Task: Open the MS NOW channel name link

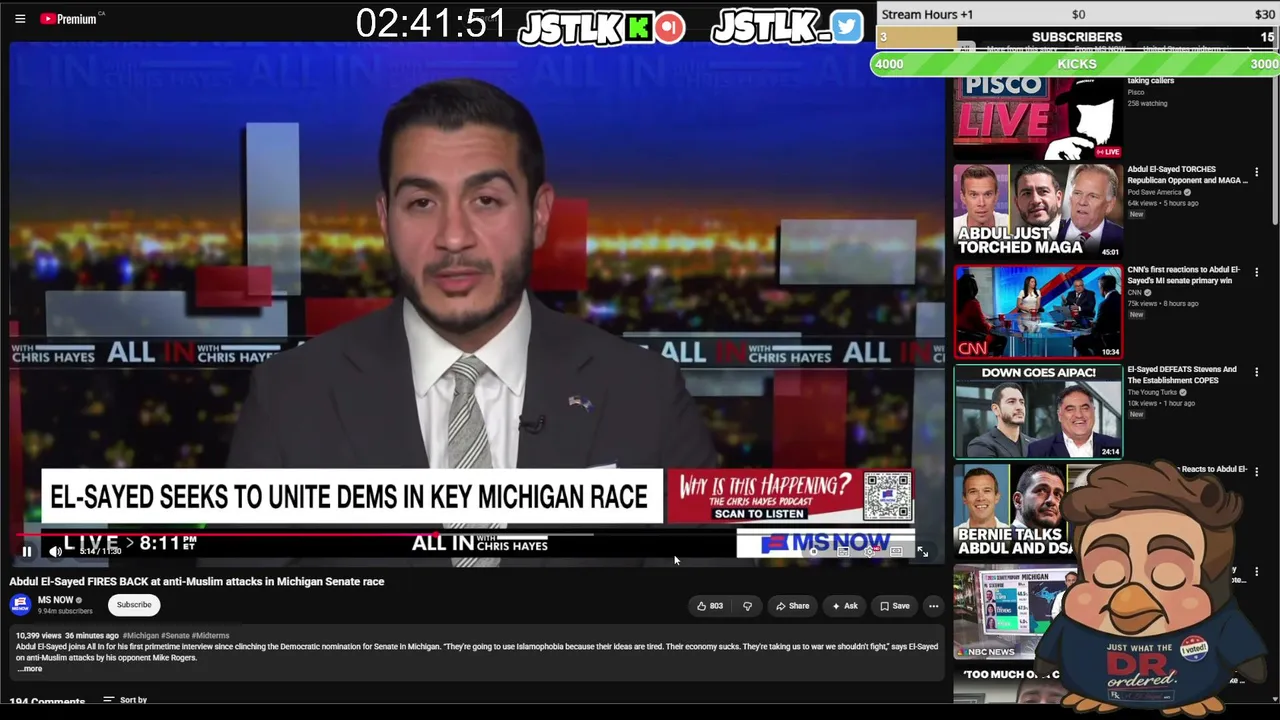Action: pyautogui.click(x=56, y=600)
